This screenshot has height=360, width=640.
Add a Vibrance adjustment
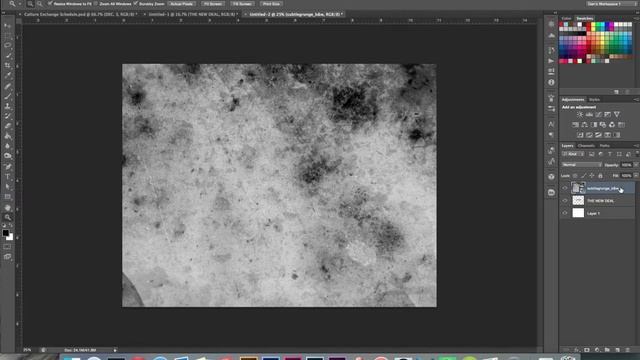click(x=617, y=115)
